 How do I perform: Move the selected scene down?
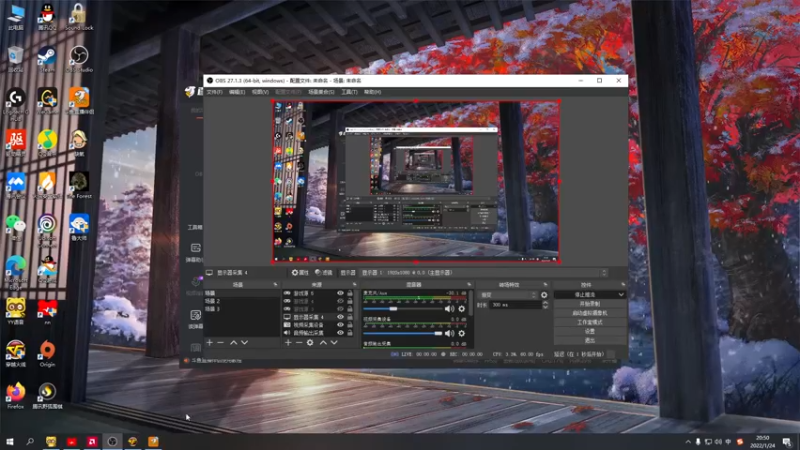(244, 342)
